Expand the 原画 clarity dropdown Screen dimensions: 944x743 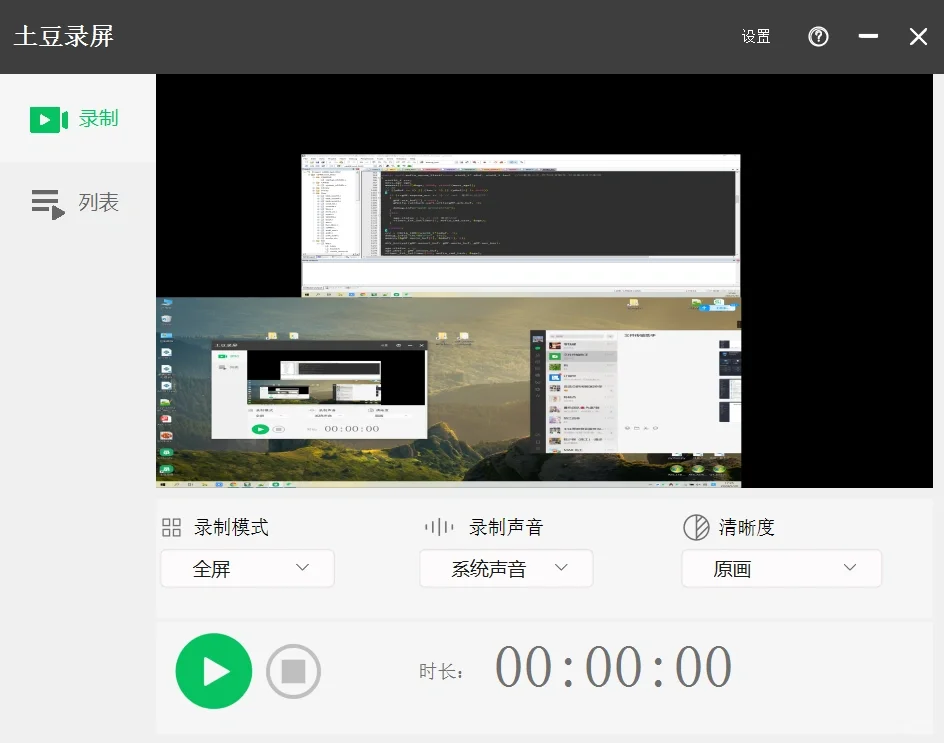(781, 568)
